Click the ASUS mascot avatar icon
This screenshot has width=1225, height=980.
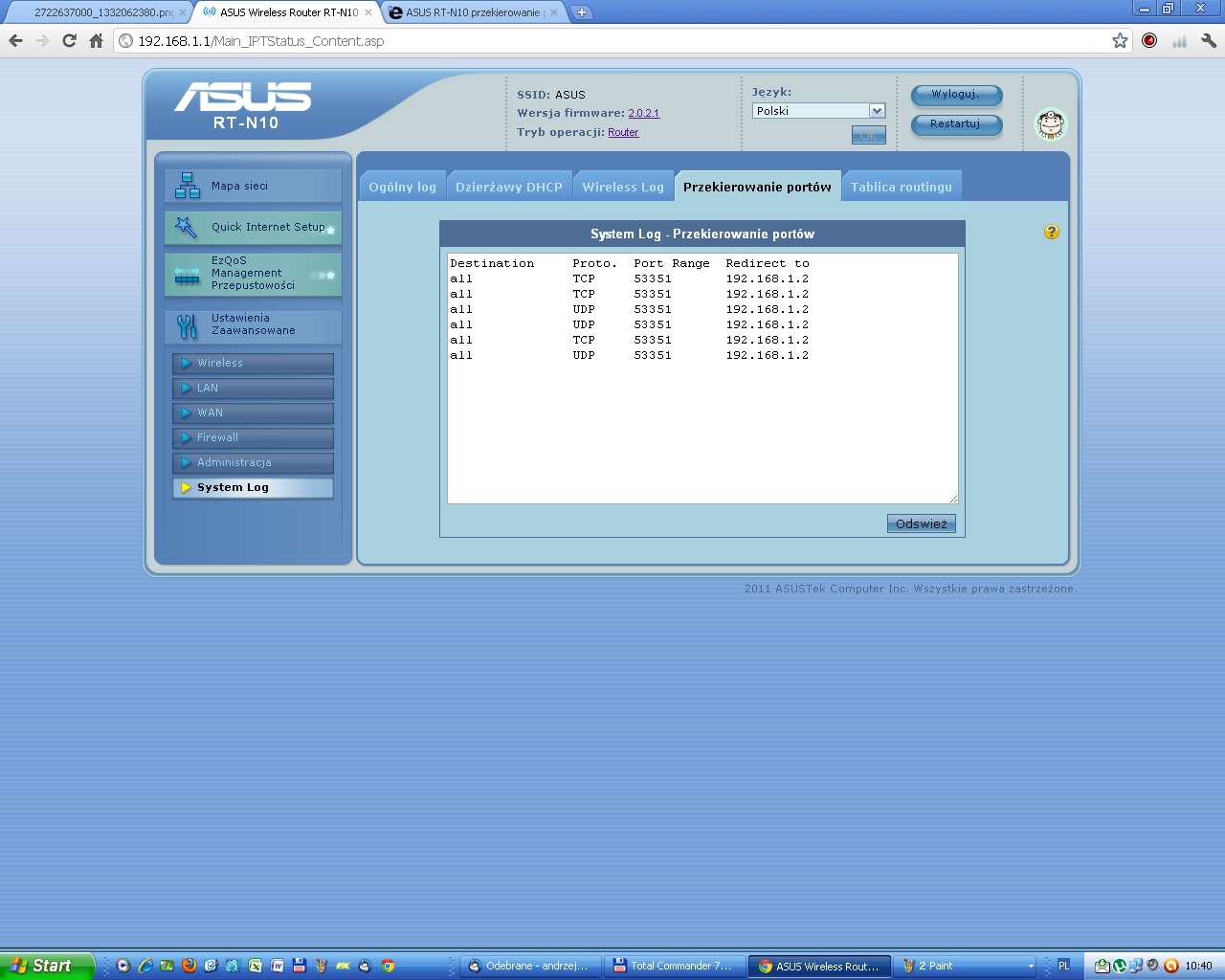coord(1051,124)
